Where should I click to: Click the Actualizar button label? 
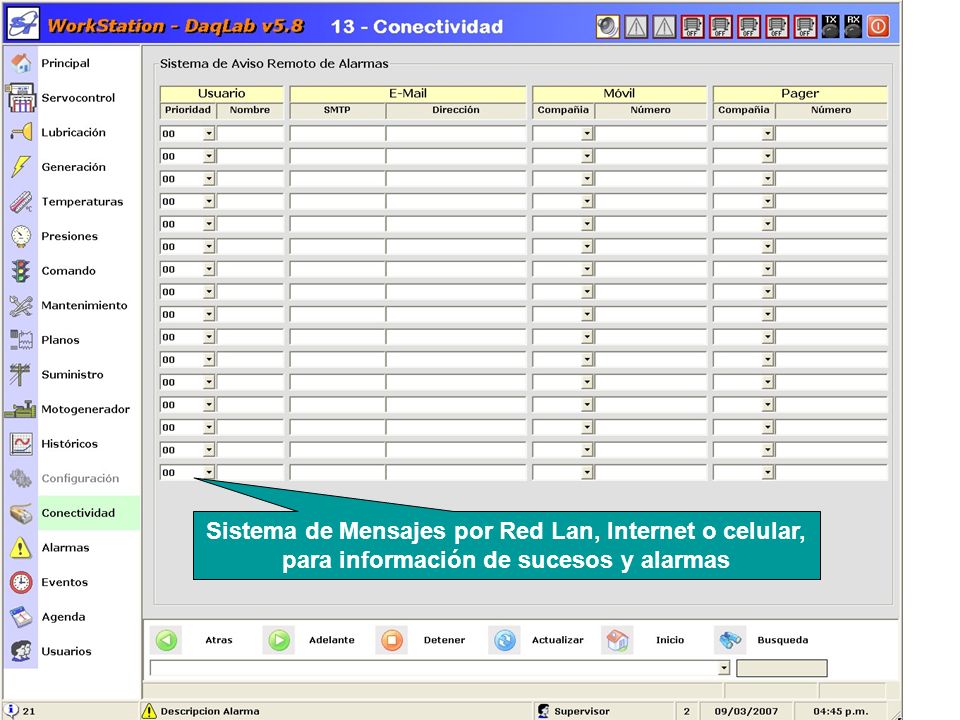(x=557, y=640)
